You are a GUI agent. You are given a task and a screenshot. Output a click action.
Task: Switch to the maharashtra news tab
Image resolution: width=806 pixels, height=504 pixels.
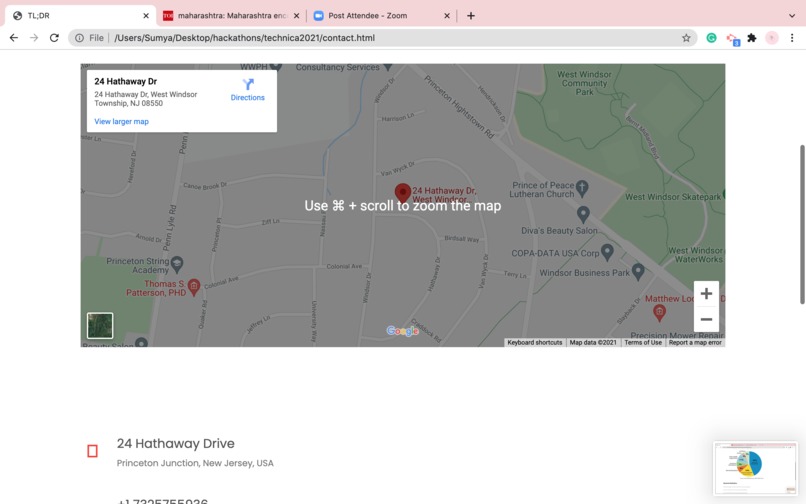pyautogui.click(x=231, y=15)
